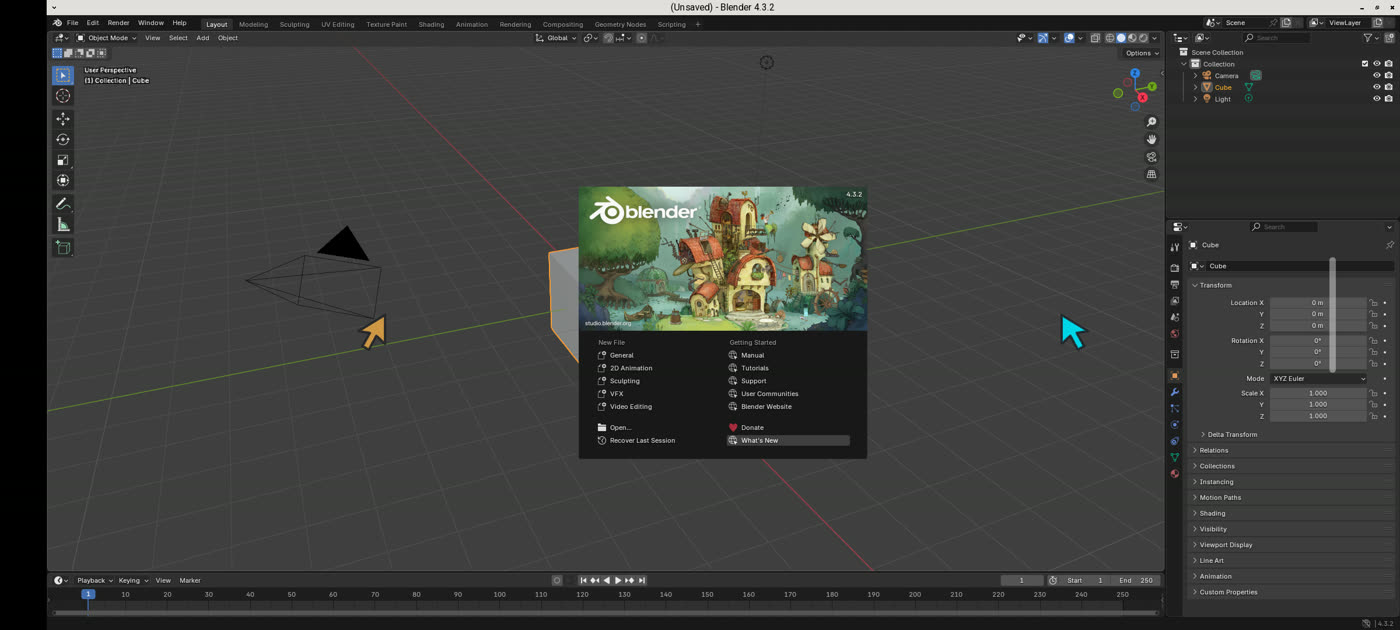Activate the Scale tool
This screenshot has height=630, width=1400.
pyautogui.click(x=63, y=160)
